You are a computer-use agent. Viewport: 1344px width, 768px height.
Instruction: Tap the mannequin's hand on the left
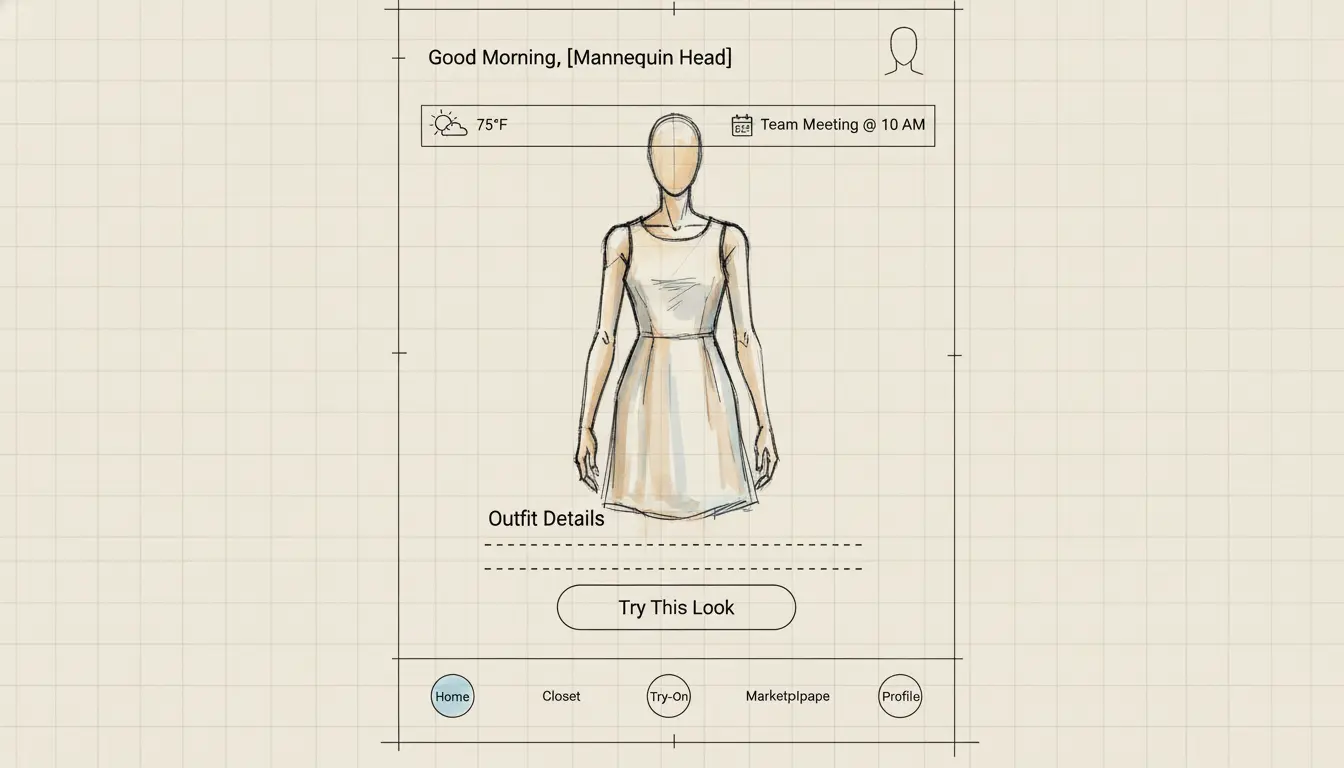tap(588, 463)
